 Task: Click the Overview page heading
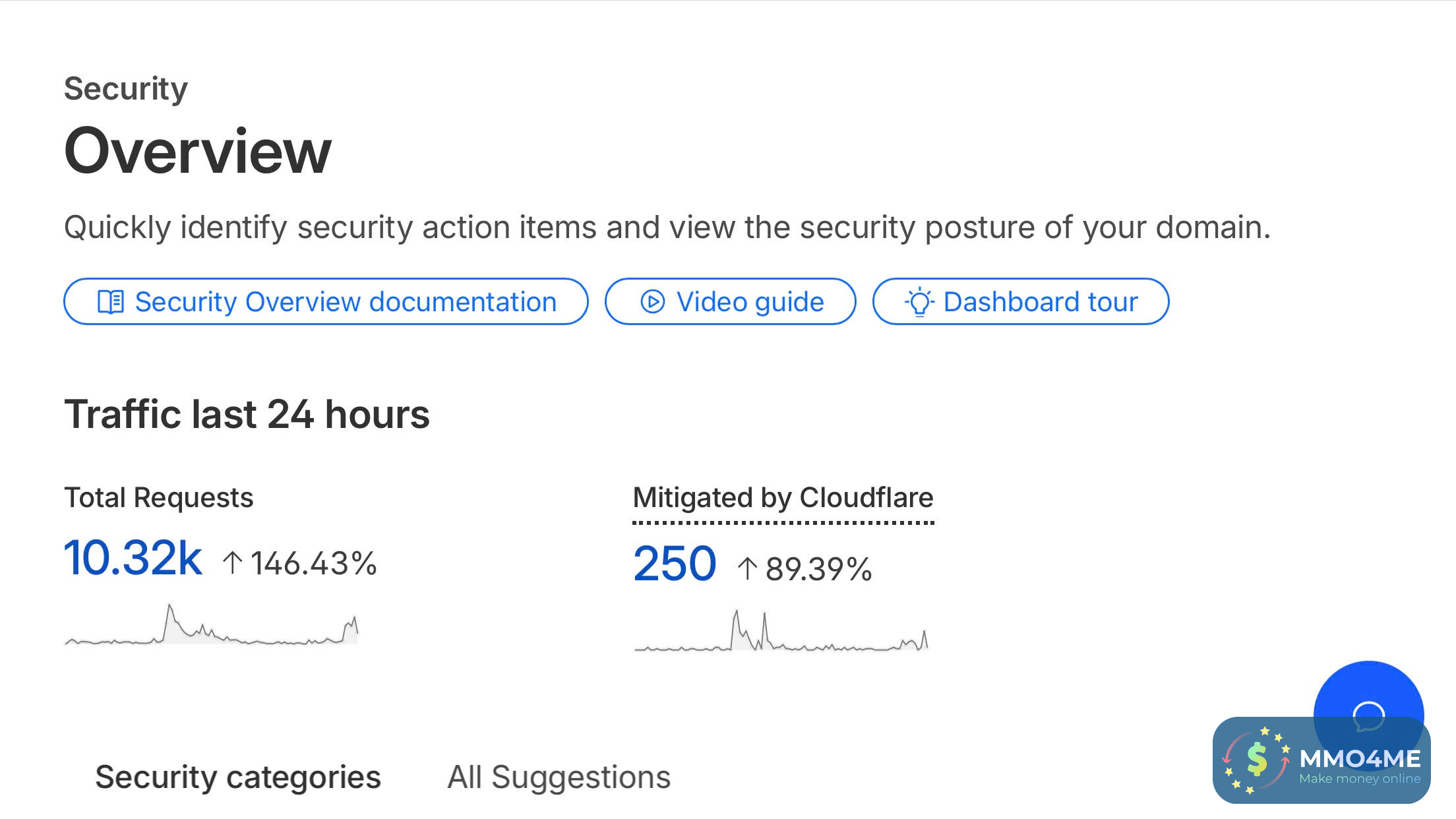(198, 151)
